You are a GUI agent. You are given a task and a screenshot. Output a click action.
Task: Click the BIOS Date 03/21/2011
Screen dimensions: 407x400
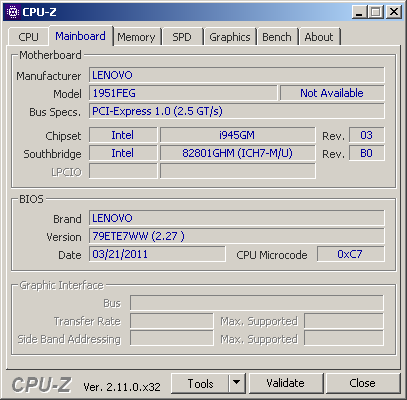click(x=157, y=254)
